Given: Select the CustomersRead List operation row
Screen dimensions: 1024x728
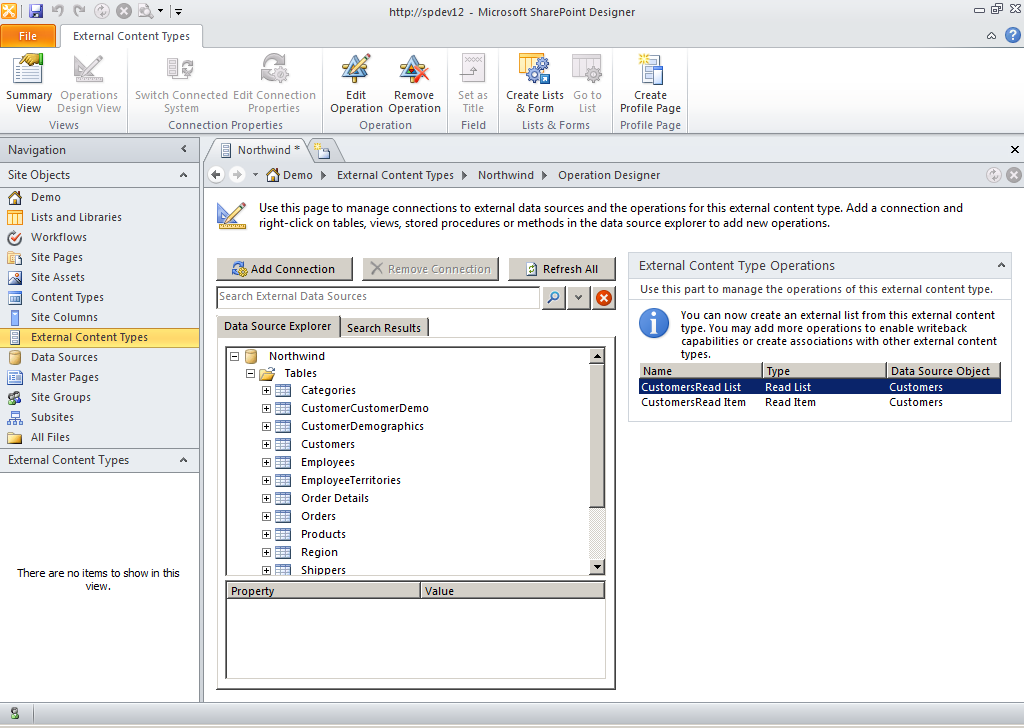Looking at the screenshot, I should (820, 387).
